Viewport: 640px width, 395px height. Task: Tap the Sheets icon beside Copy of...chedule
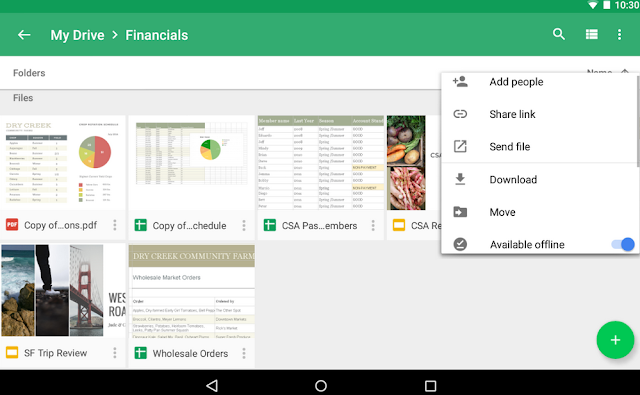[140, 225]
